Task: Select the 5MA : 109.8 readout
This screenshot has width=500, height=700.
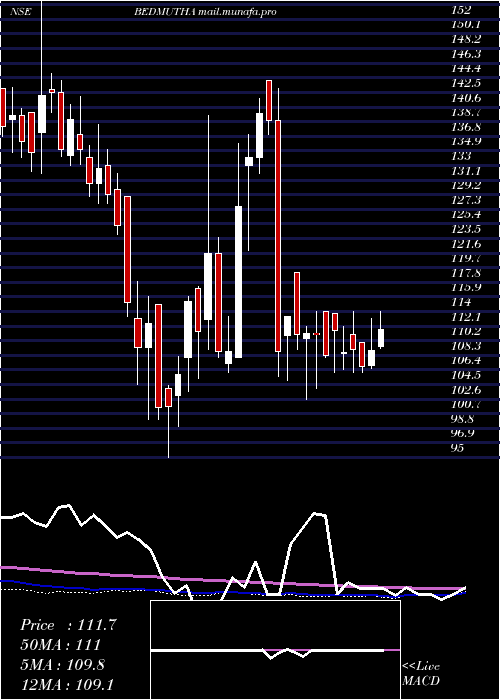Action: 62,664
